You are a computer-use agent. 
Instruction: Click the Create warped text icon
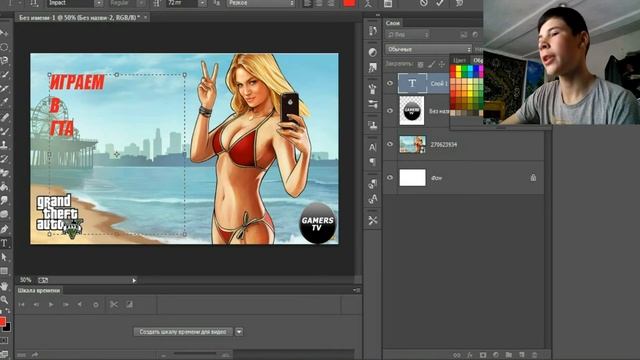coord(368,4)
